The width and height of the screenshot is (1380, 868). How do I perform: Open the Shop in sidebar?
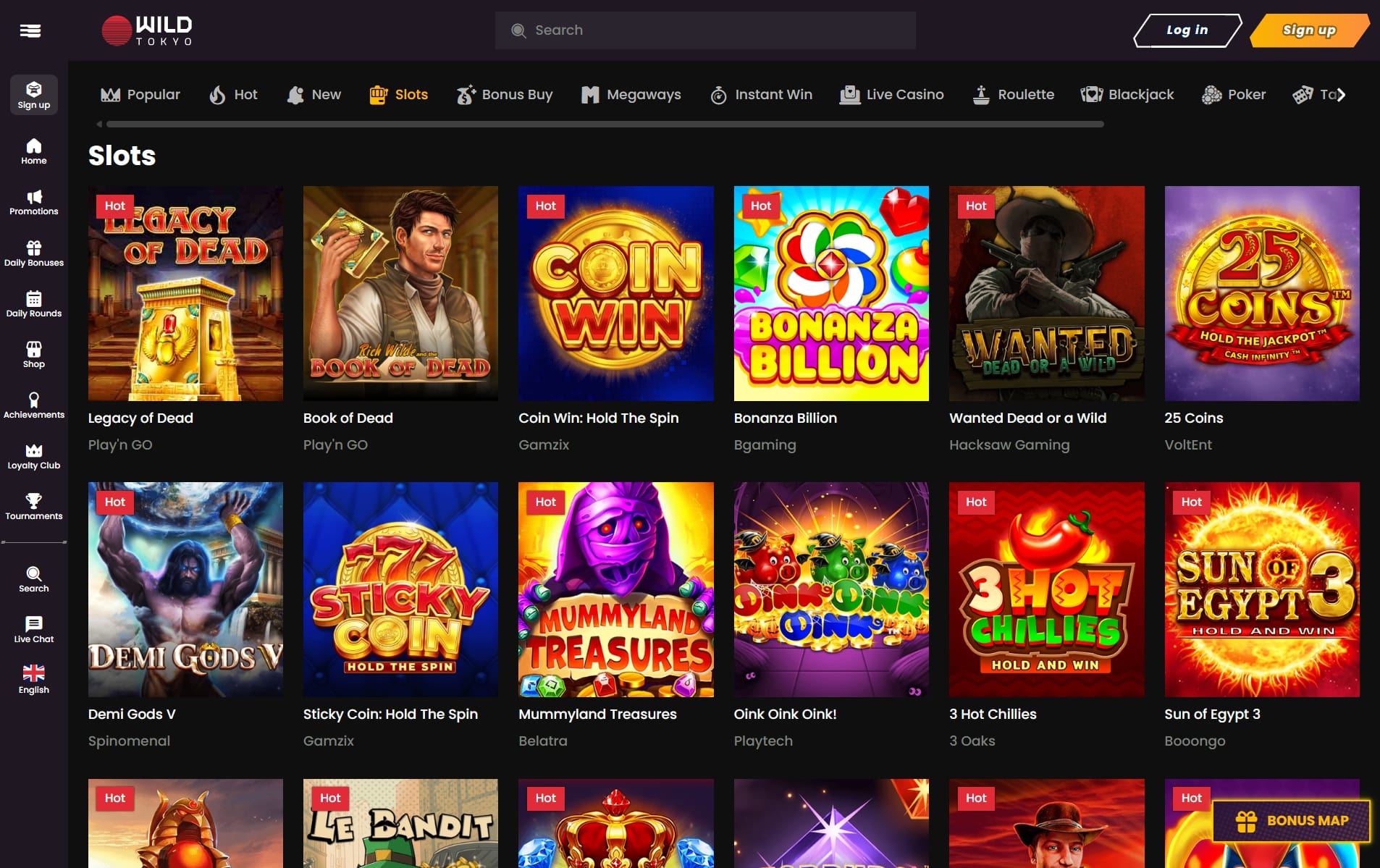tap(34, 355)
